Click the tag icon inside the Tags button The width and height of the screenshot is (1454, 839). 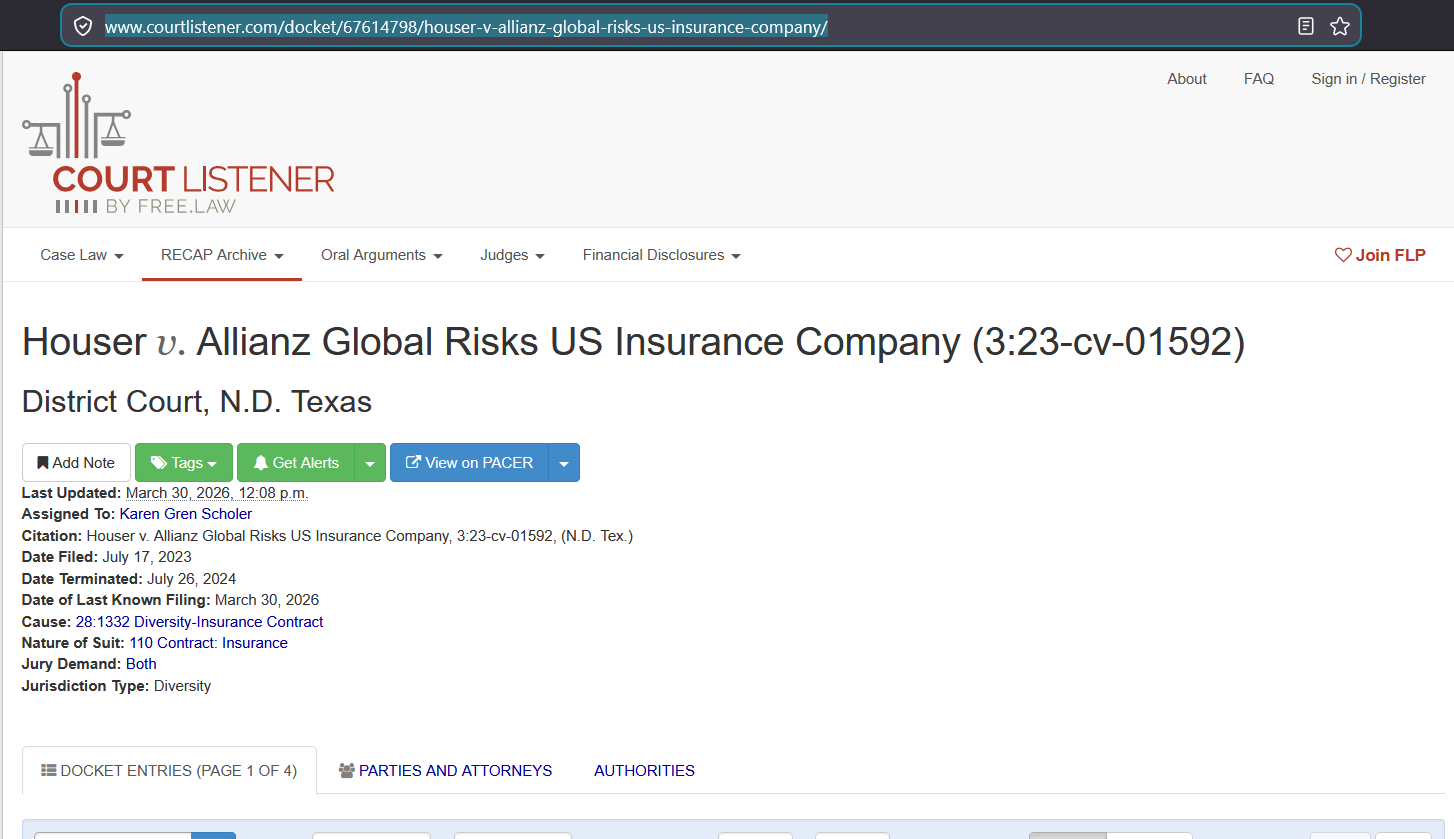159,462
